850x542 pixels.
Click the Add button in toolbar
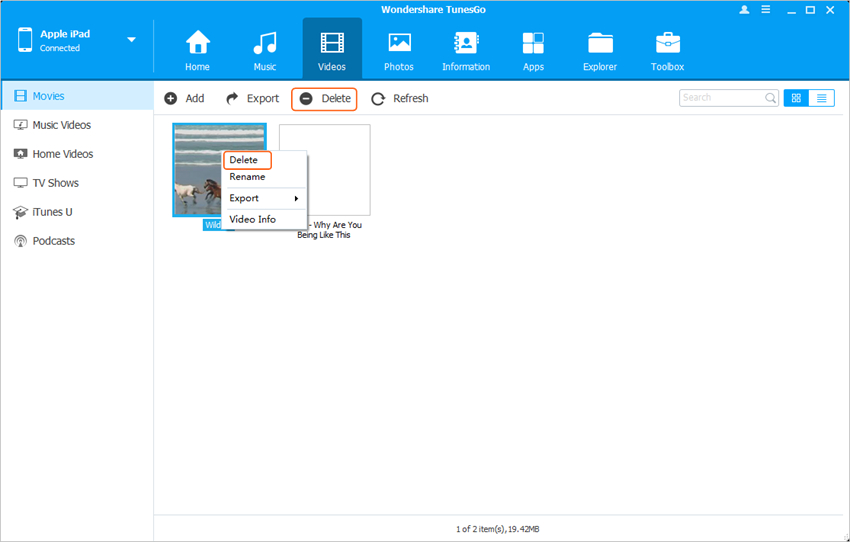(x=184, y=98)
